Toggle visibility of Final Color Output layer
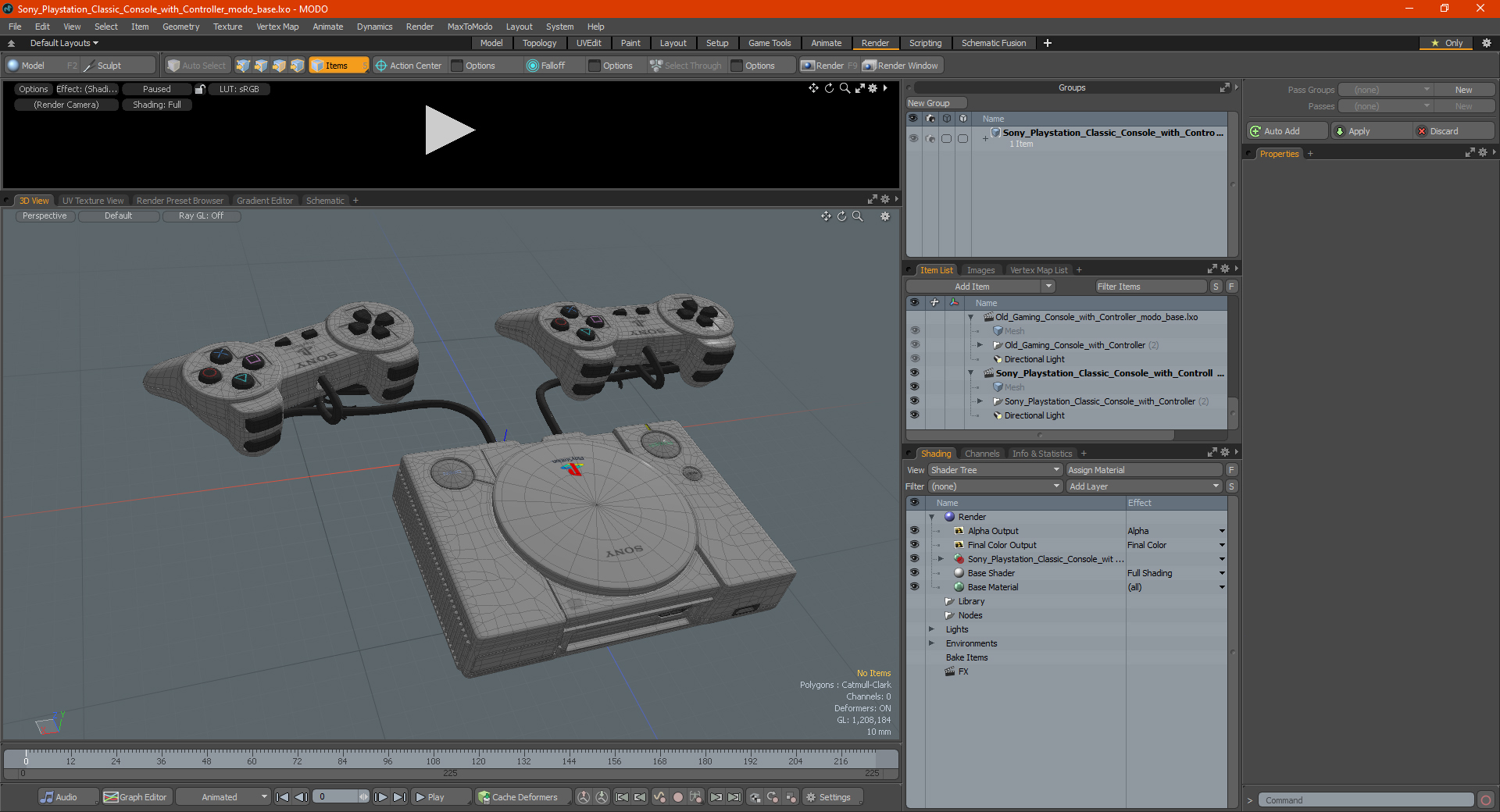The image size is (1500, 812). [914, 545]
